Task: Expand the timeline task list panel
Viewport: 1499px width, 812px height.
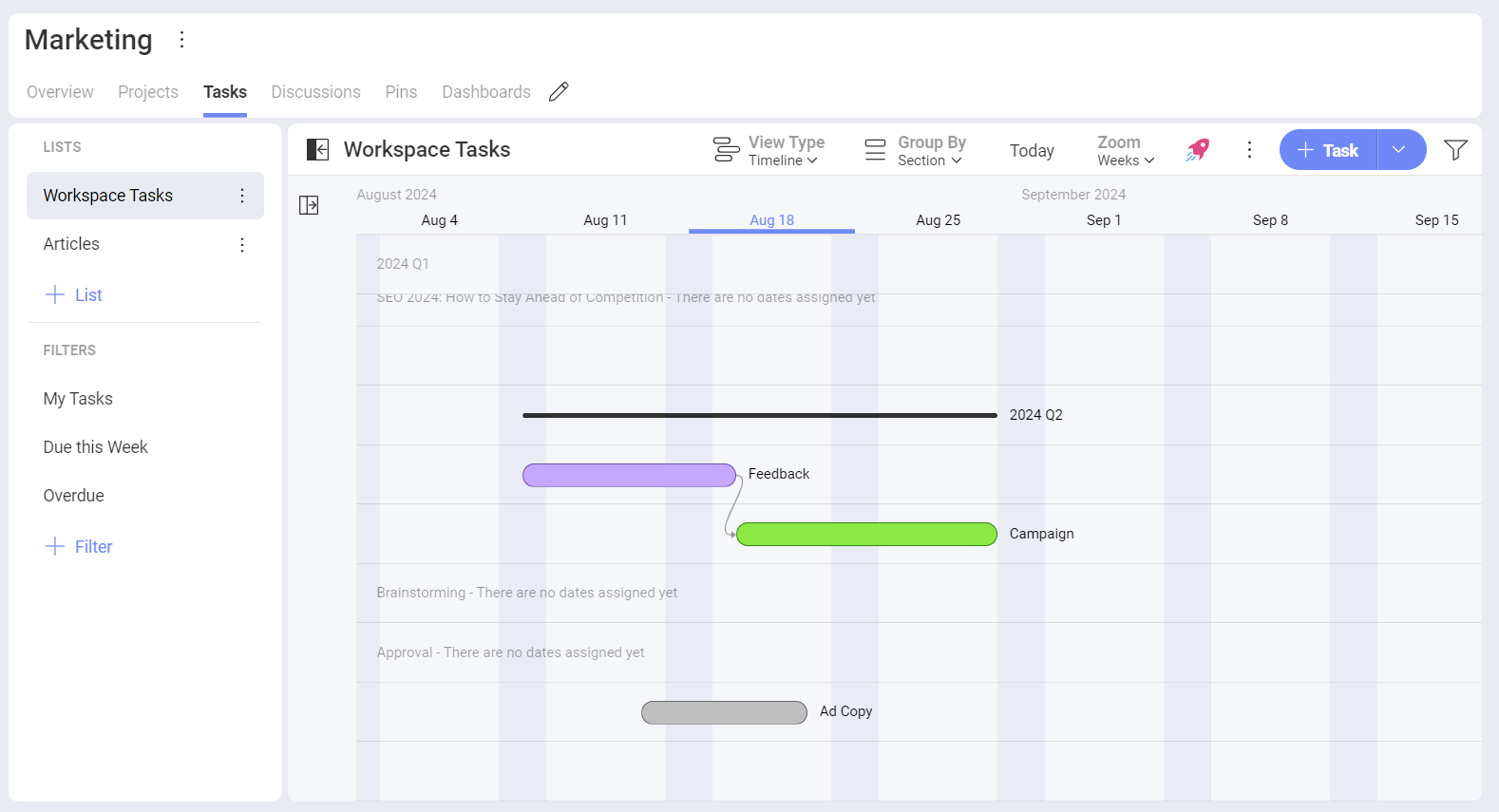Action: pyautogui.click(x=309, y=205)
